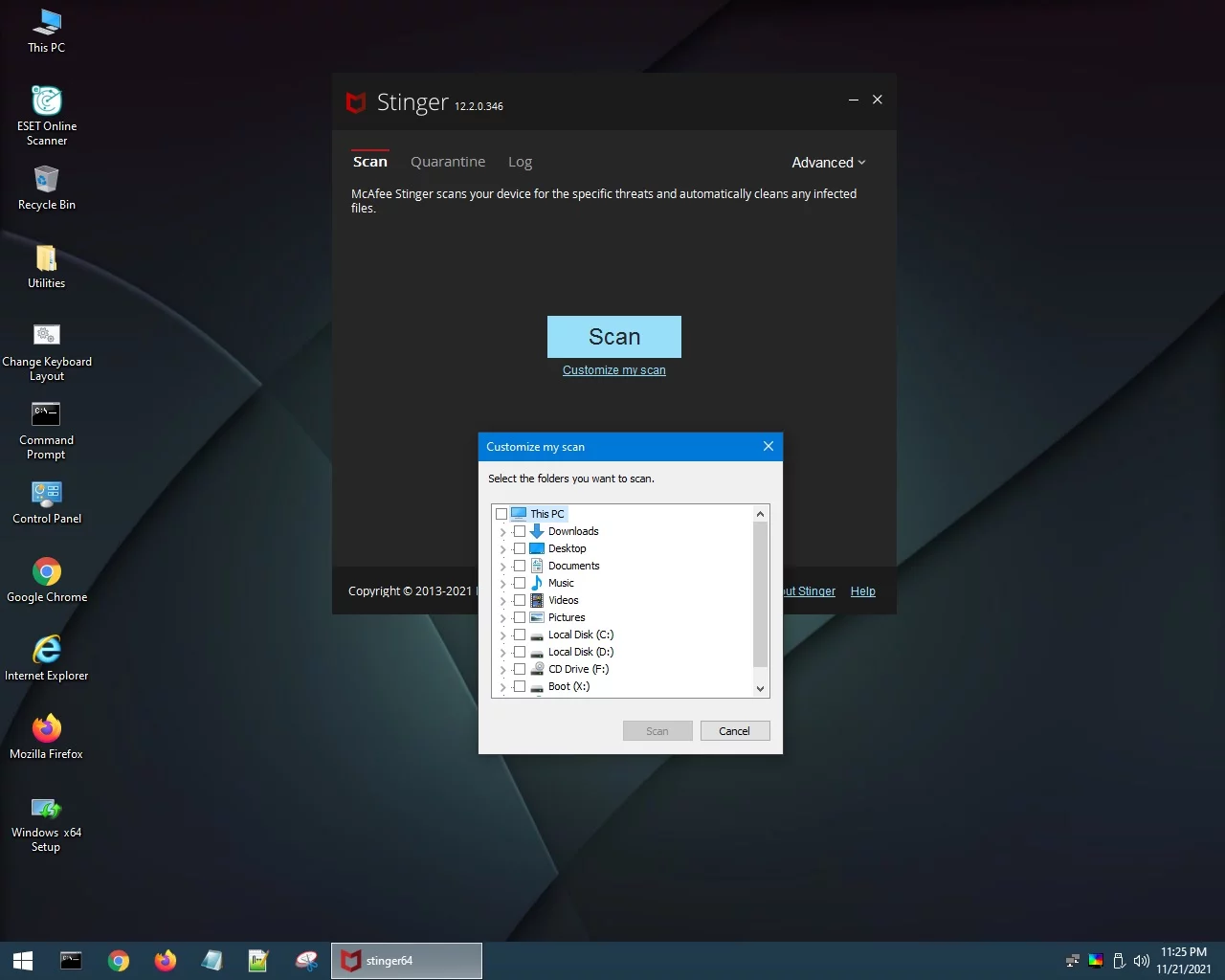Viewport: 1225px width, 980px height.
Task: Check the Local Disk (C:) checkbox
Action: coord(520,635)
